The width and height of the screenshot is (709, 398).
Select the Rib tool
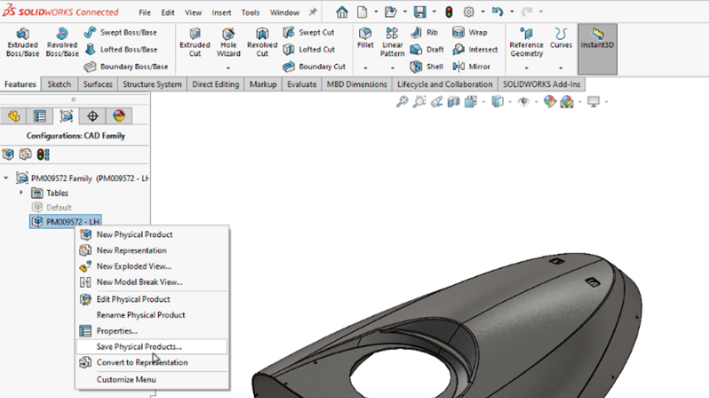(424, 32)
